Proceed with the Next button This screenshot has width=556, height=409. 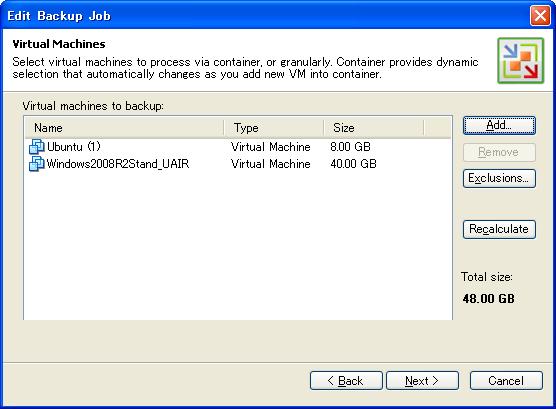coord(422,381)
